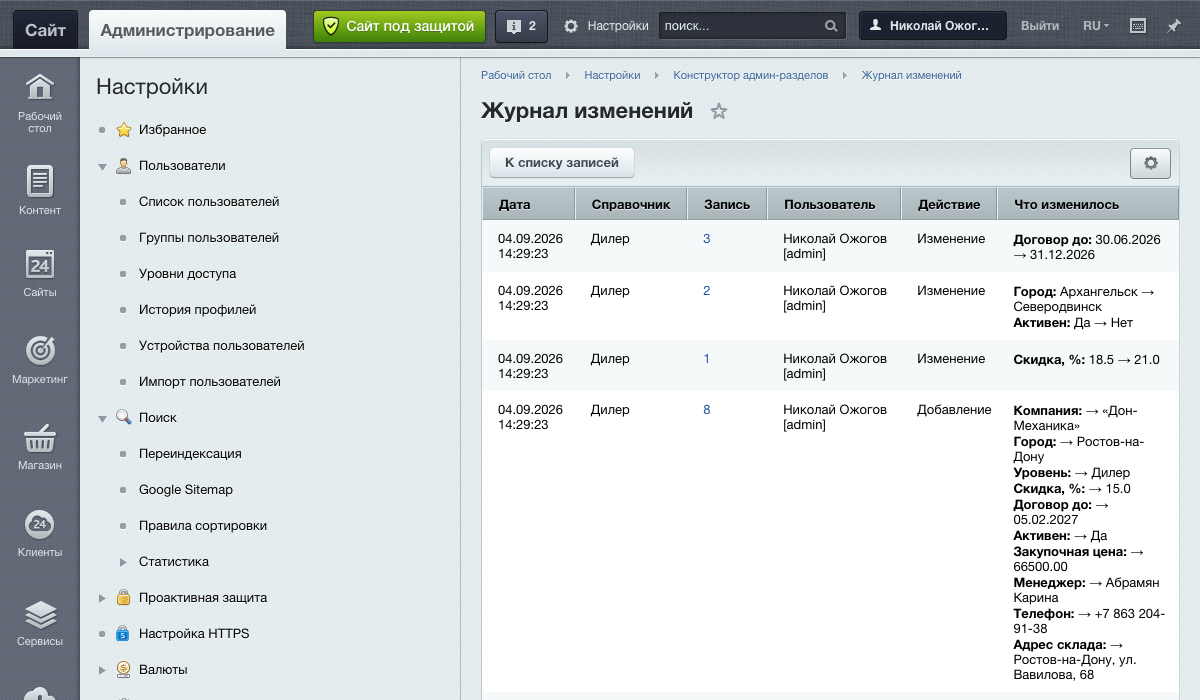Sort by the Запись column header
This screenshot has width=1200, height=700.
[x=727, y=204]
